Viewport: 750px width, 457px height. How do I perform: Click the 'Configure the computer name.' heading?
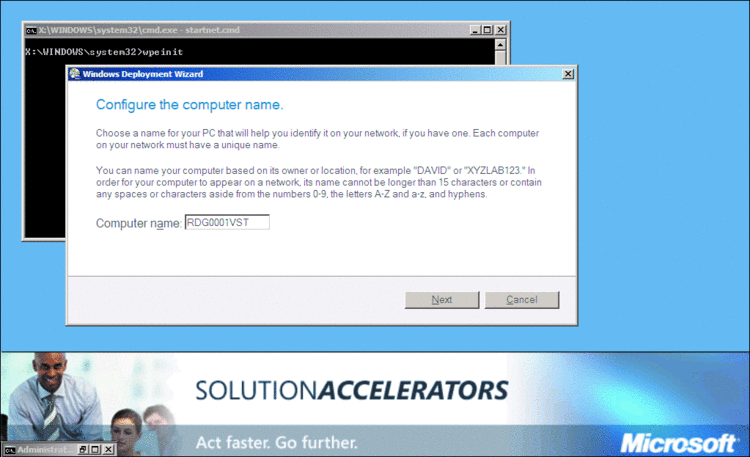(189, 105)
